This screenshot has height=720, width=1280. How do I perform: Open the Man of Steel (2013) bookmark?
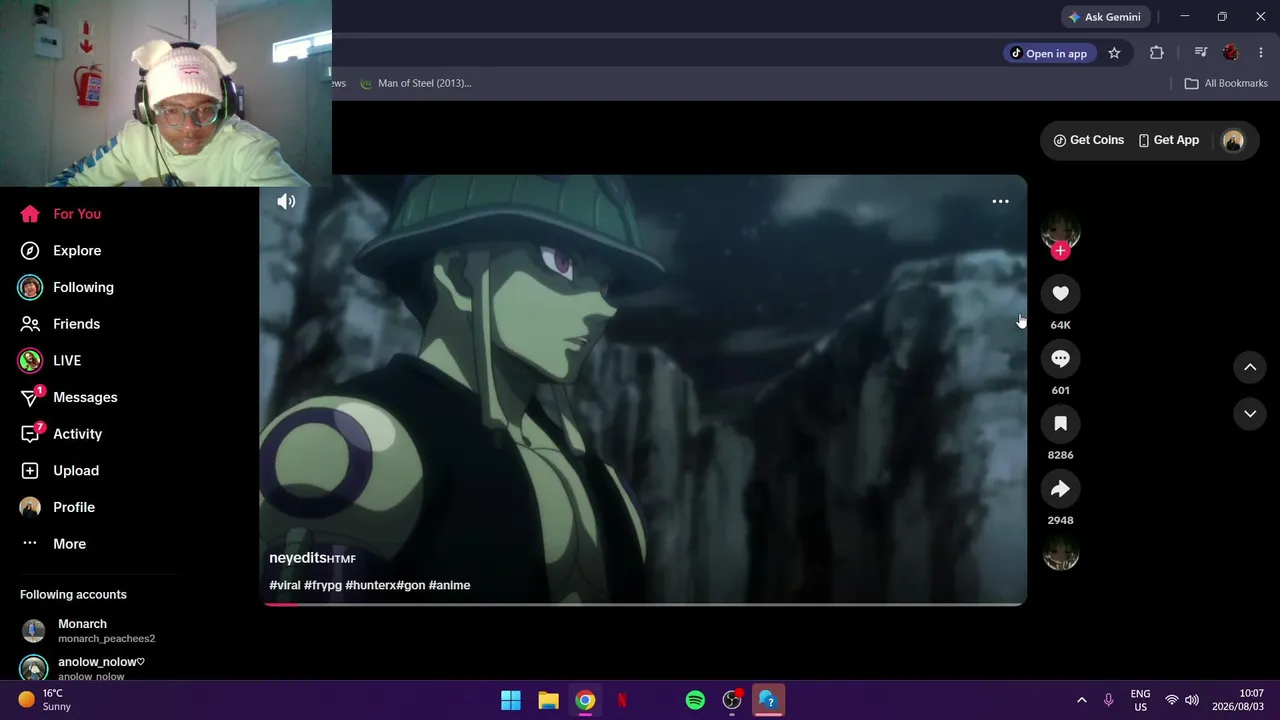(x=415, y=83)
